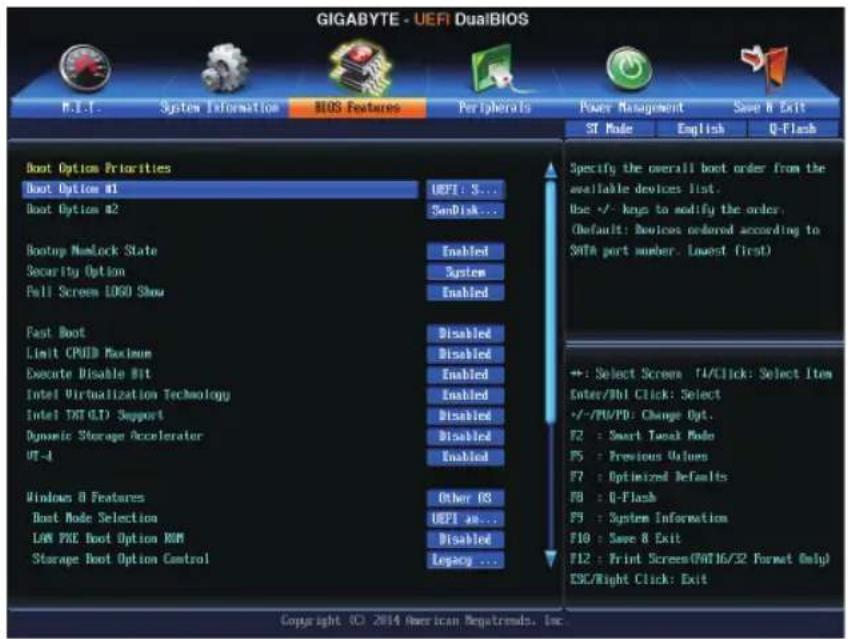The height and width of the screenshot is (639, 848).
Task: Click the vertical scrollbar thumb
Action: tap(551, 301)
